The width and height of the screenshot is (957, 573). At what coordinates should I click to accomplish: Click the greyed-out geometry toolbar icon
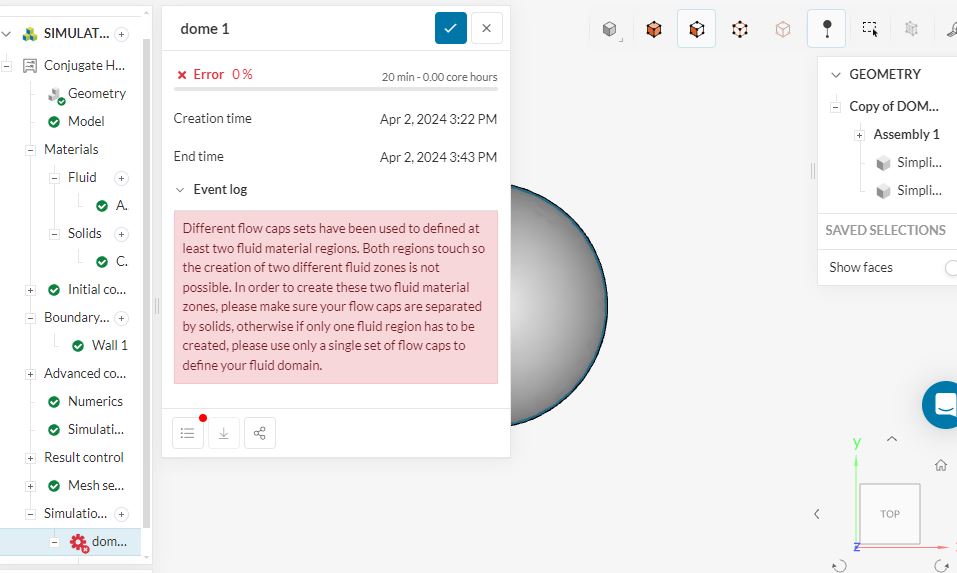911,29
